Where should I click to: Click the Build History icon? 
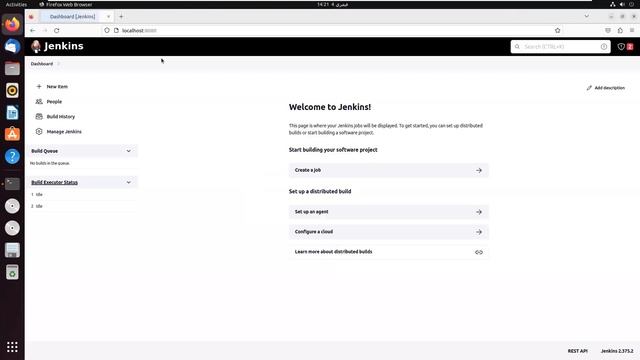click(39, 117)
